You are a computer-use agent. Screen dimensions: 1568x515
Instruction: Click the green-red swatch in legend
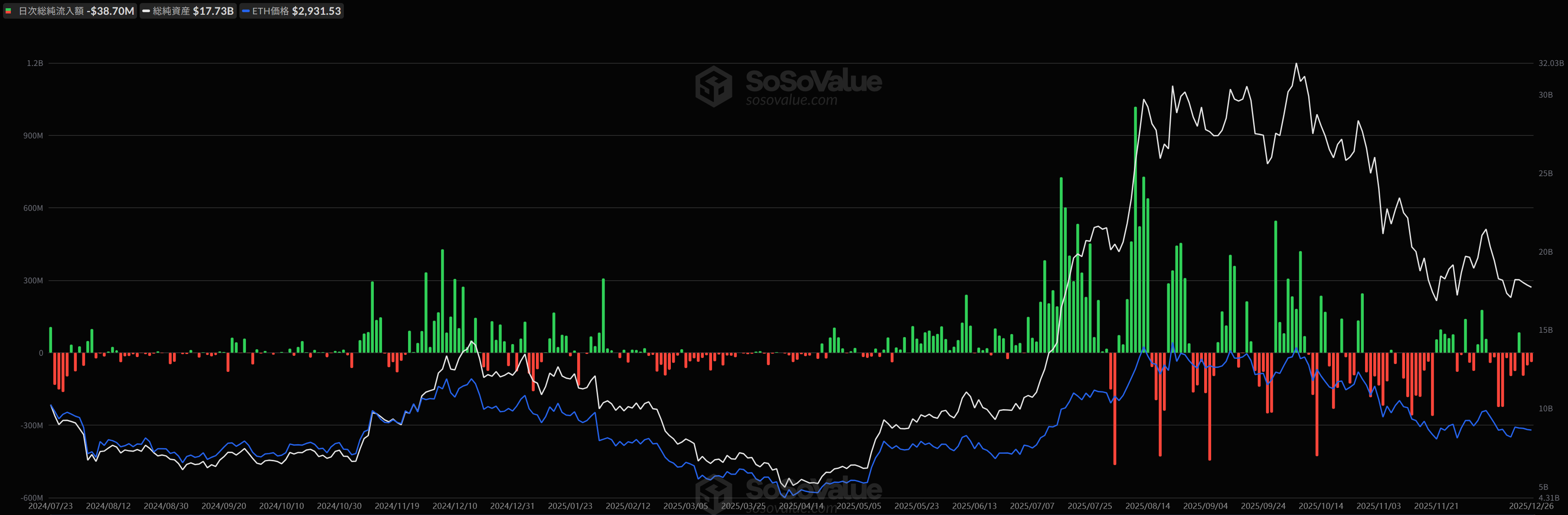(9, 11)
